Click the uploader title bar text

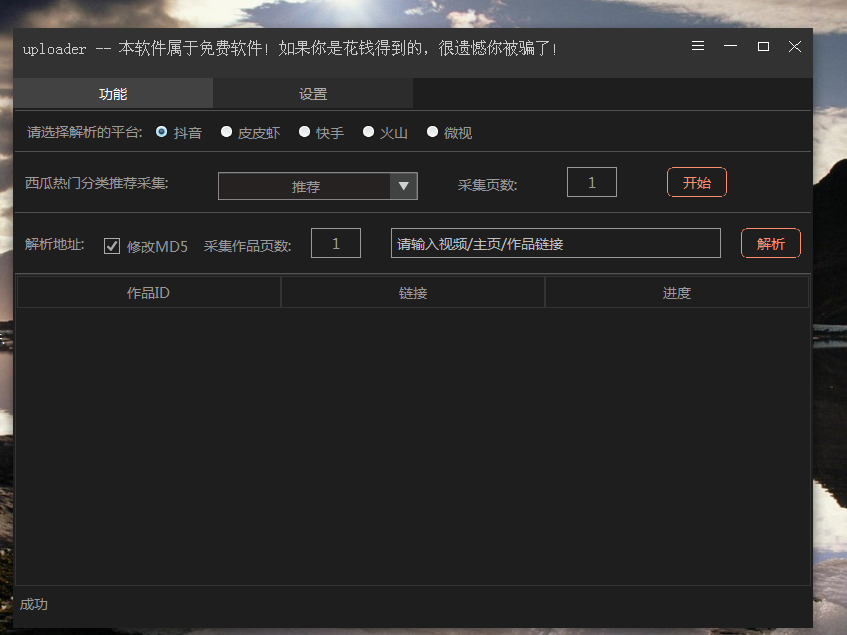point(290,49)
